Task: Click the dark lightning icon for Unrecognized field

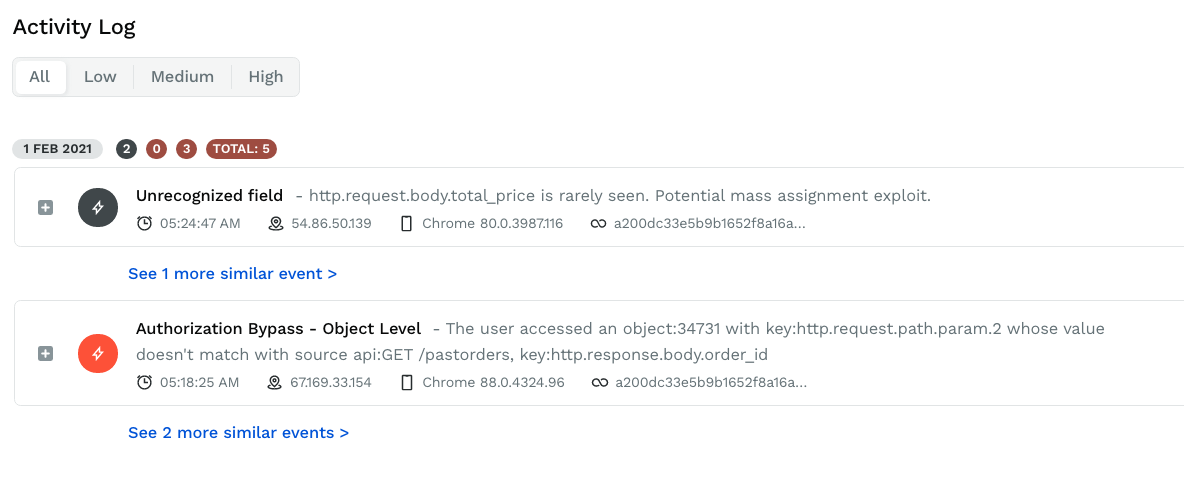Action: (98, 208)
